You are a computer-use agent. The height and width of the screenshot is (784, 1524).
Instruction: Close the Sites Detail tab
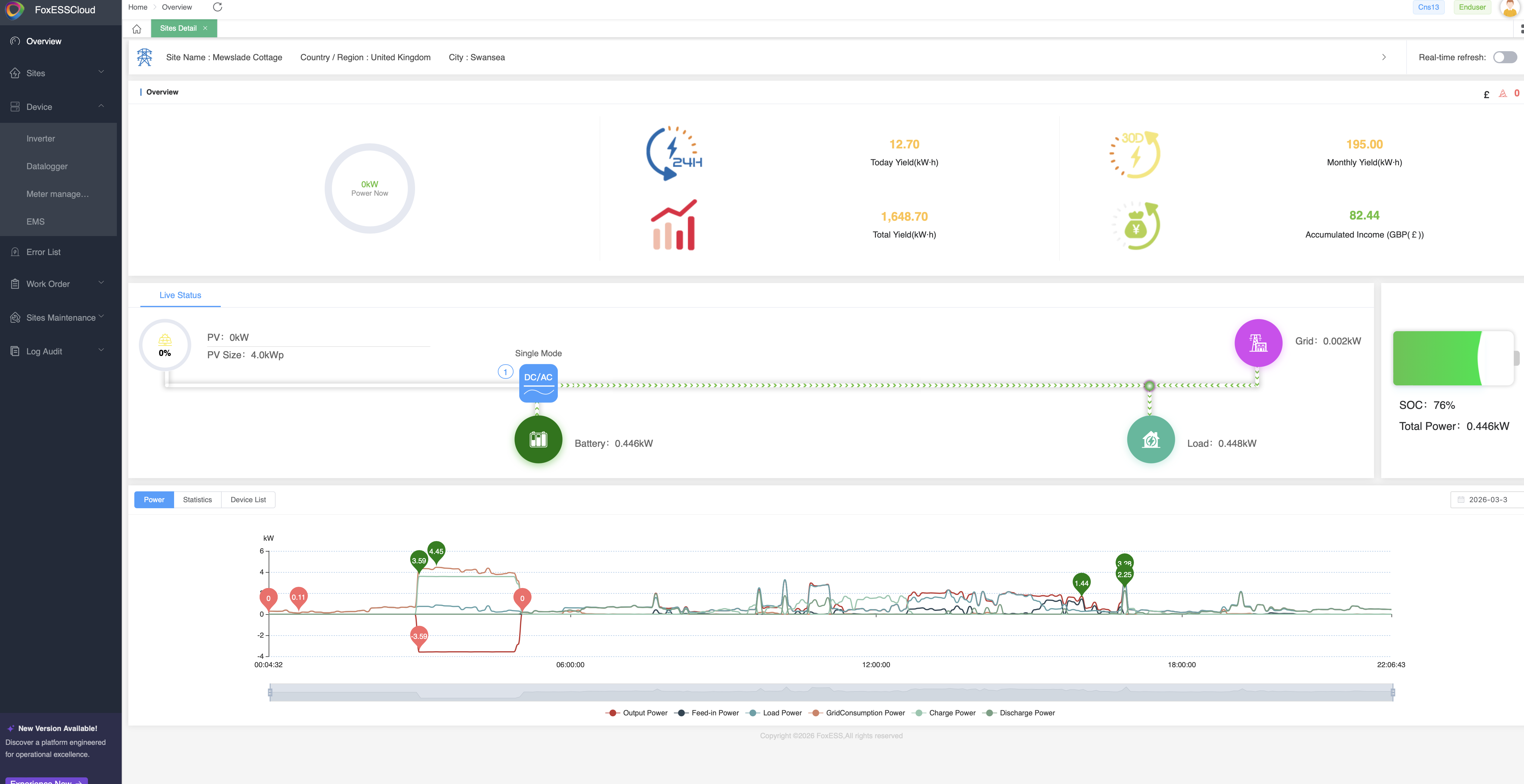point(205,28)
